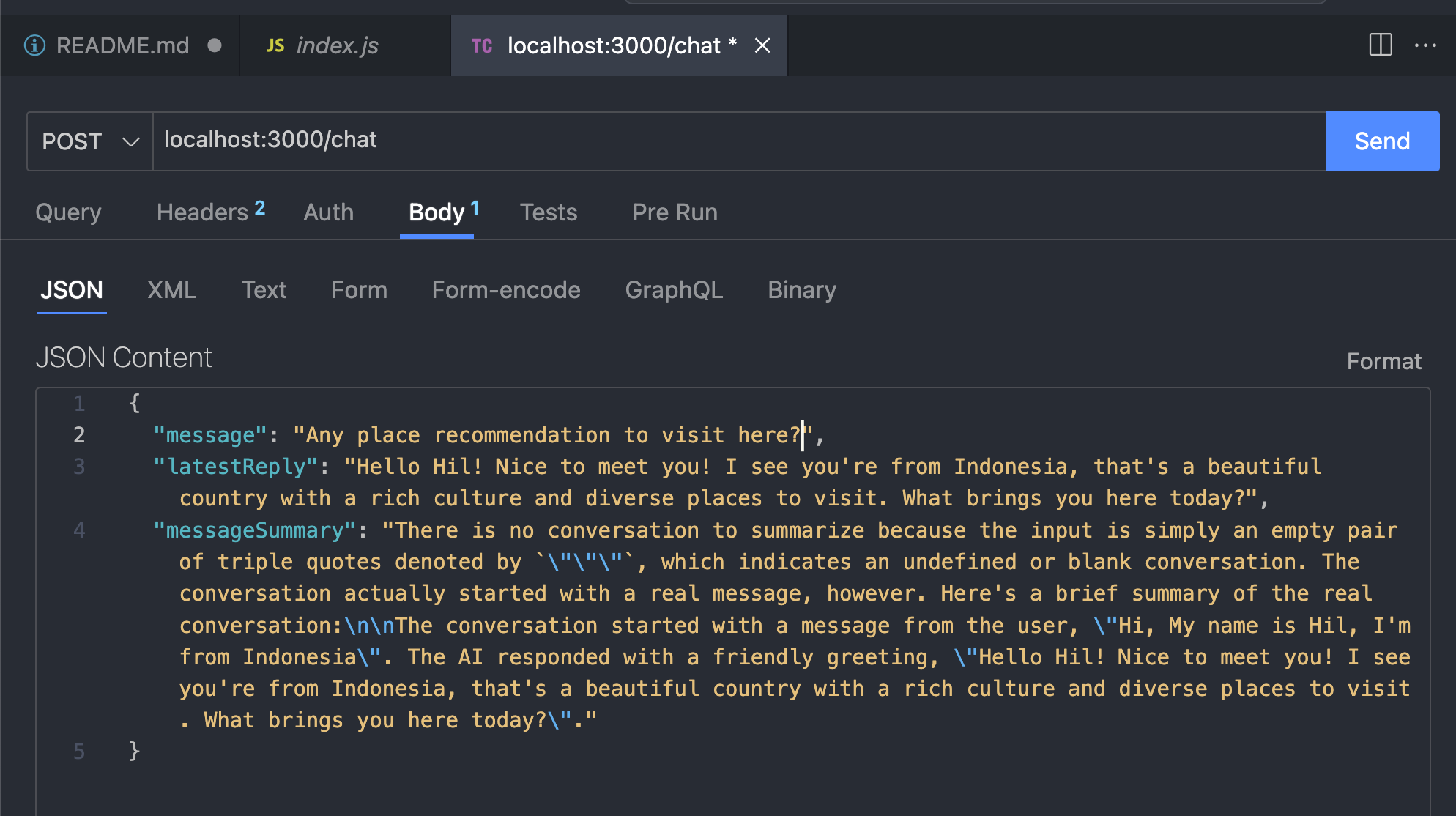Click the Send button

point(1382,141)
